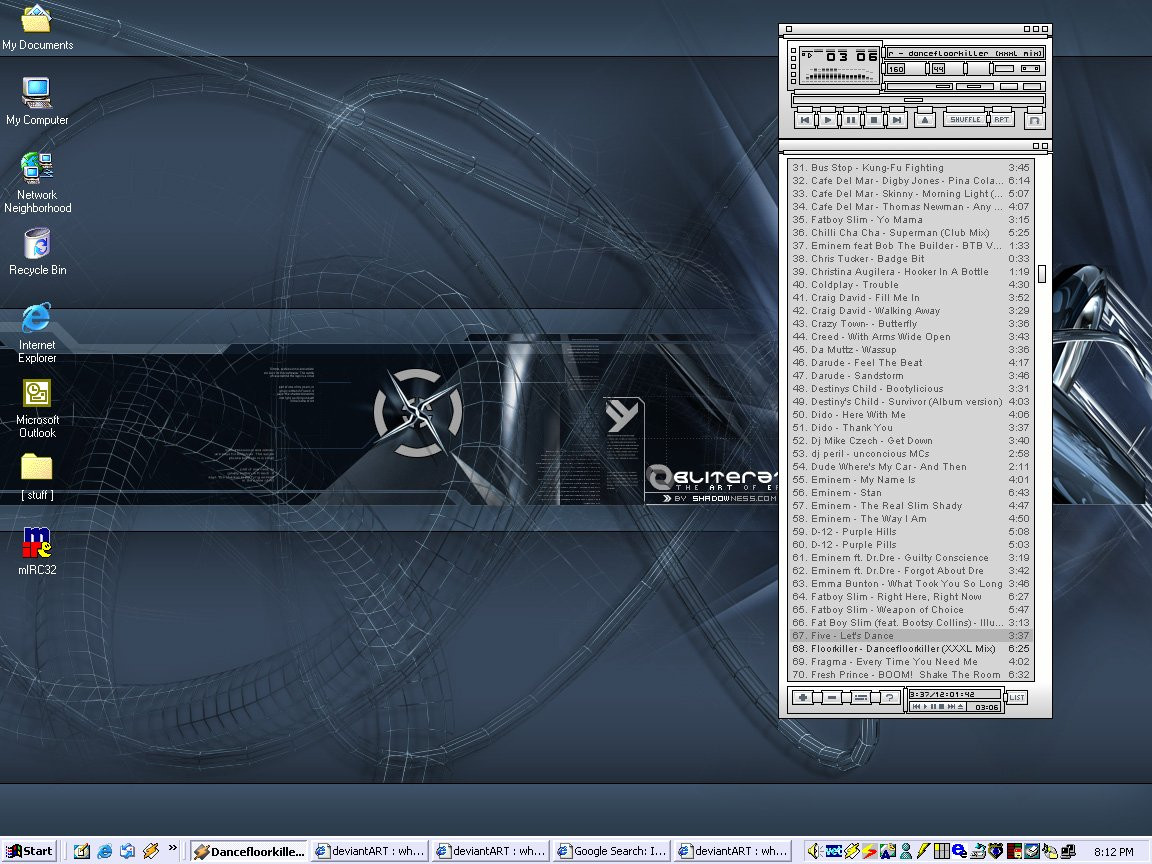This screenshot has height=864, width=1152.
Task: Select track 45 Da Muttz - Wassup
Action: coord(910,350)
